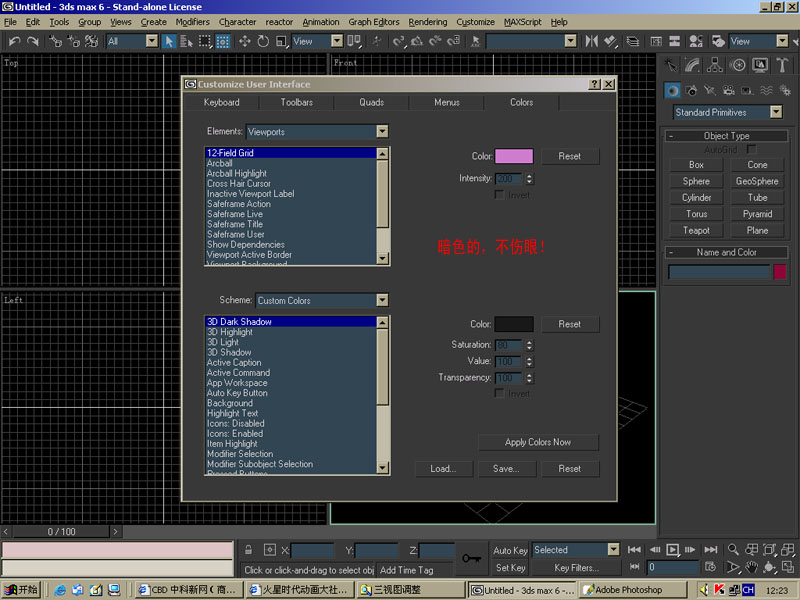Open Adobe Photoshop from the taskbar
The width and height of the screenshot is (800, 600).
[632, 590]
